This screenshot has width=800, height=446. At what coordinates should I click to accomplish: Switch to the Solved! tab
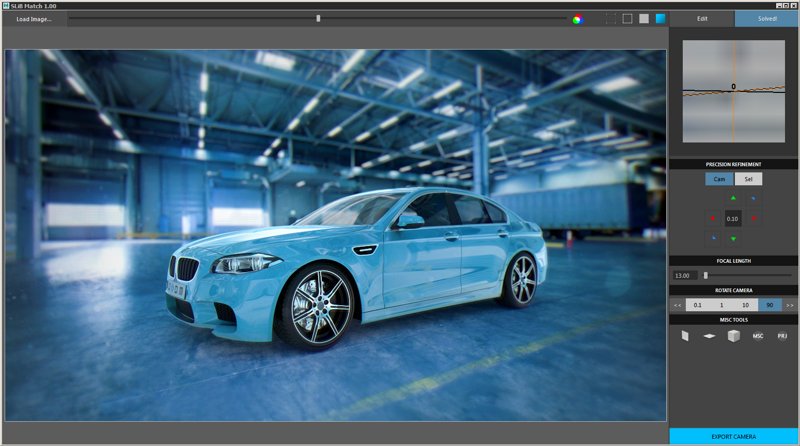pos(766,19)
